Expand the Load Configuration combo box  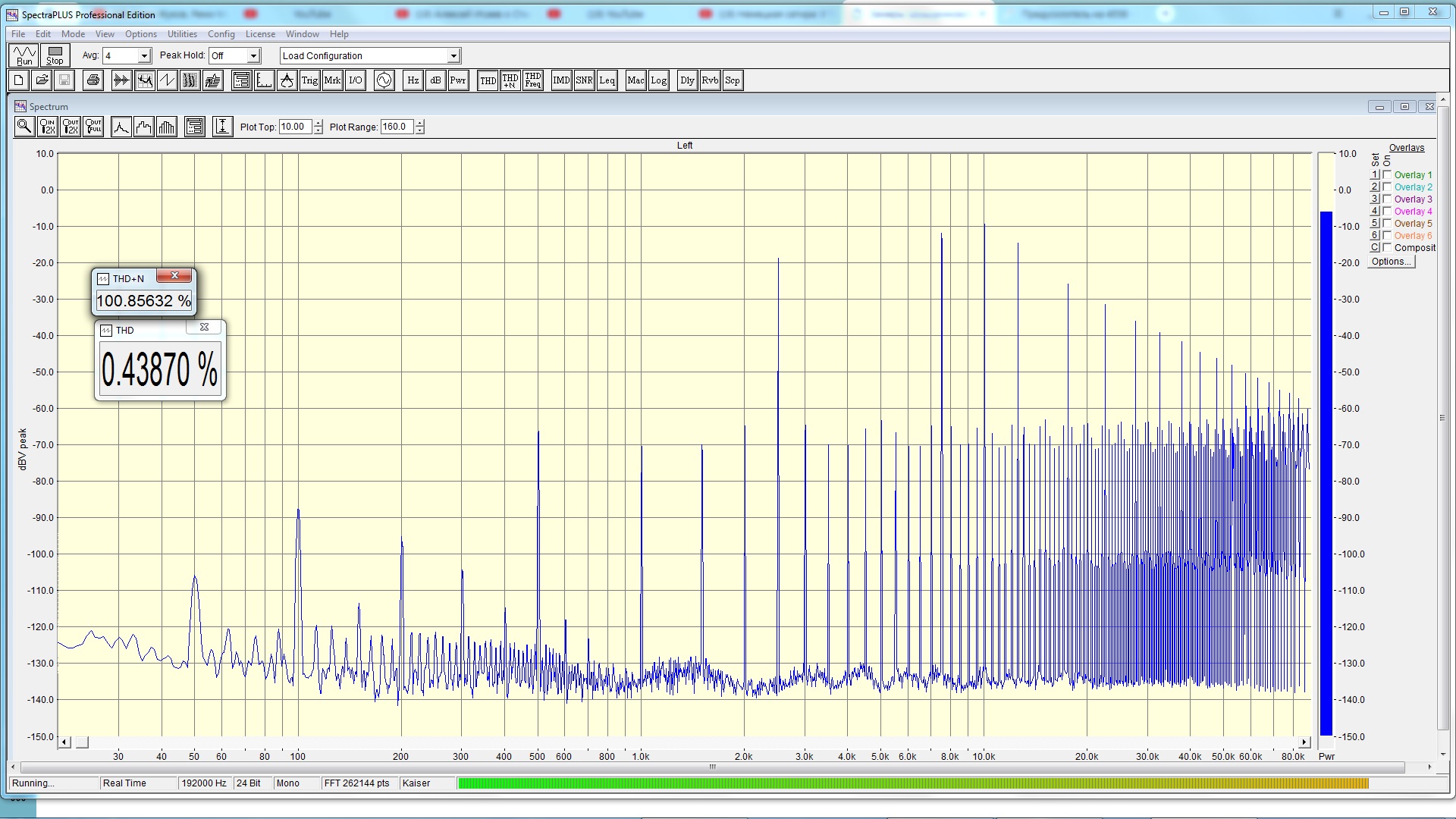tap(453, 56)
